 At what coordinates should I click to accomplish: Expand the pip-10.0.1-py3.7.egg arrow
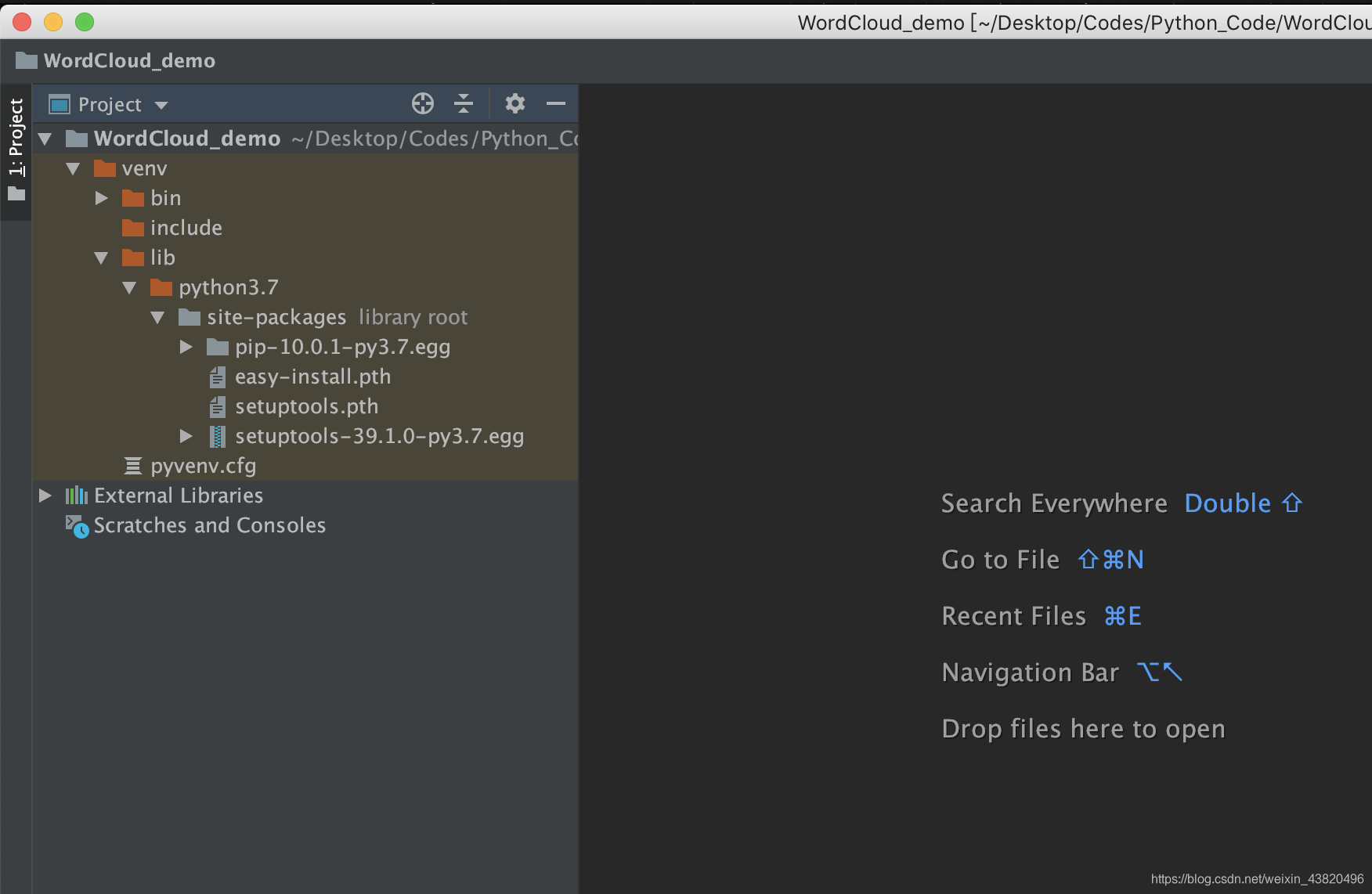pyautogui.click(x=186, y=347)
